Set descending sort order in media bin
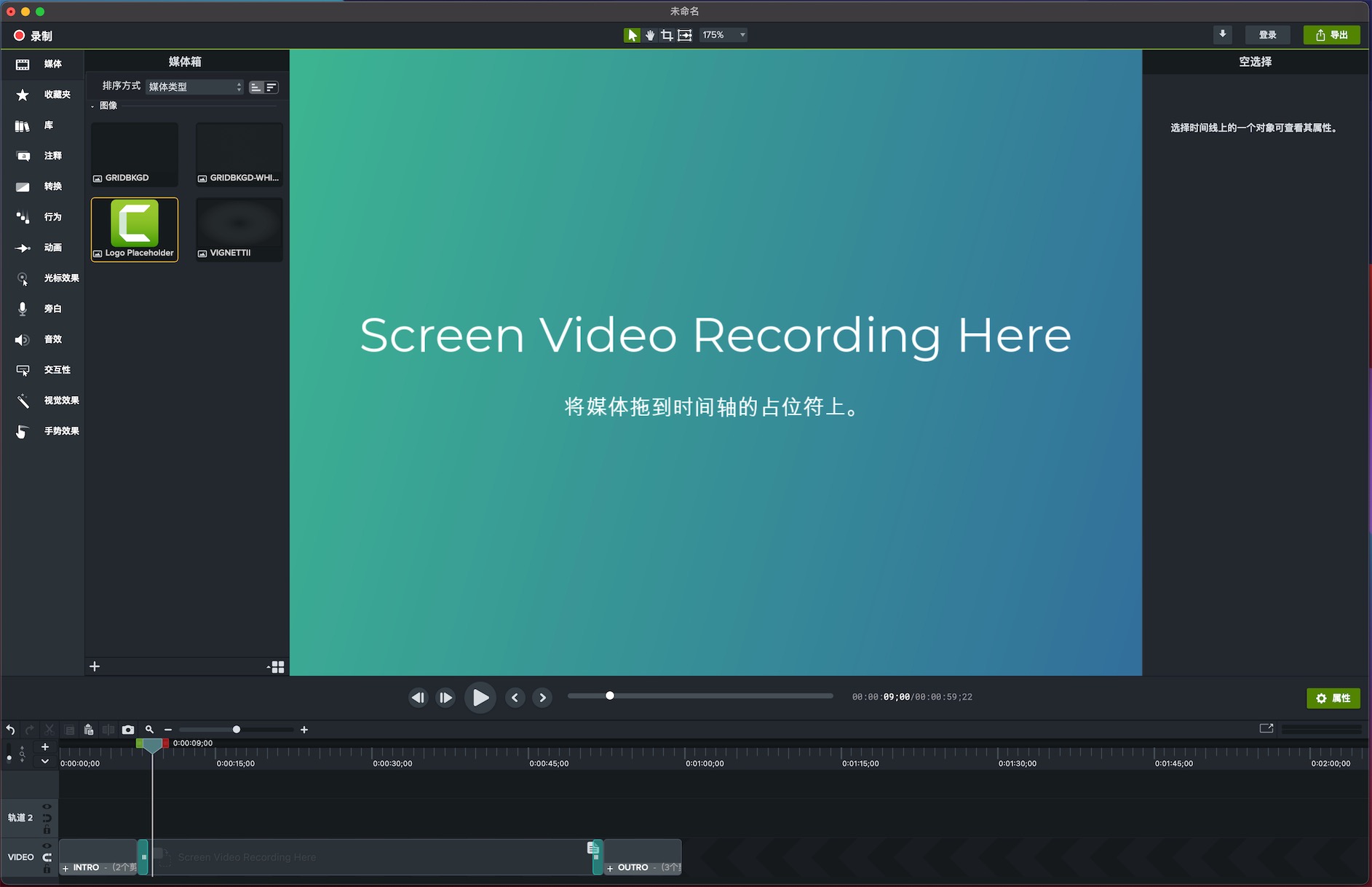The height and width of the screenshot is (887, 1372). 271,87
